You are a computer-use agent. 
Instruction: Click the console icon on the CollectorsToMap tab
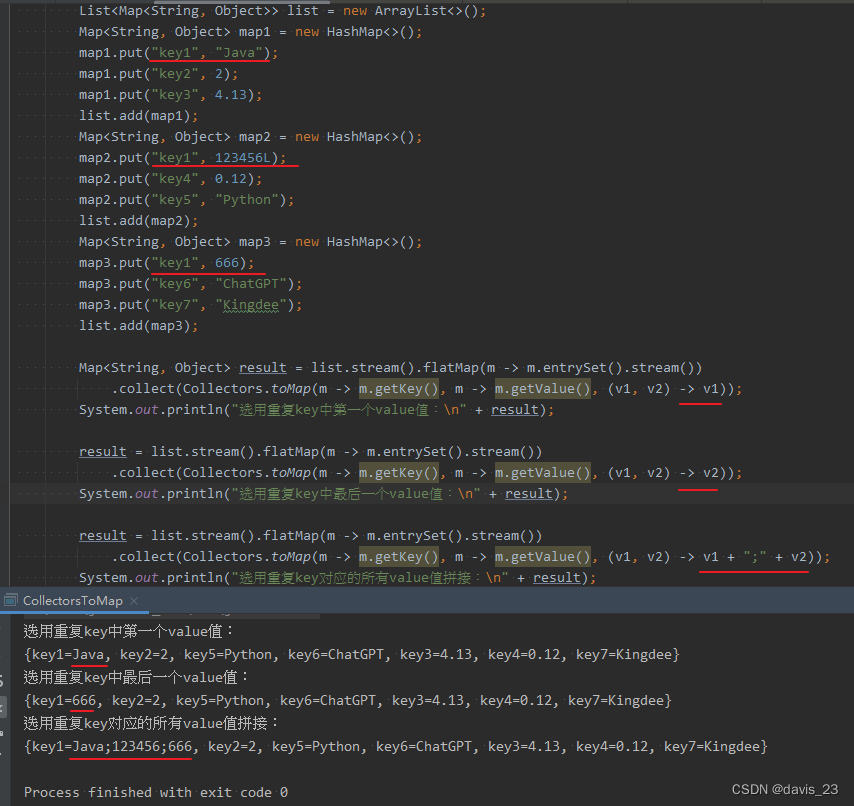pos(12,602)
